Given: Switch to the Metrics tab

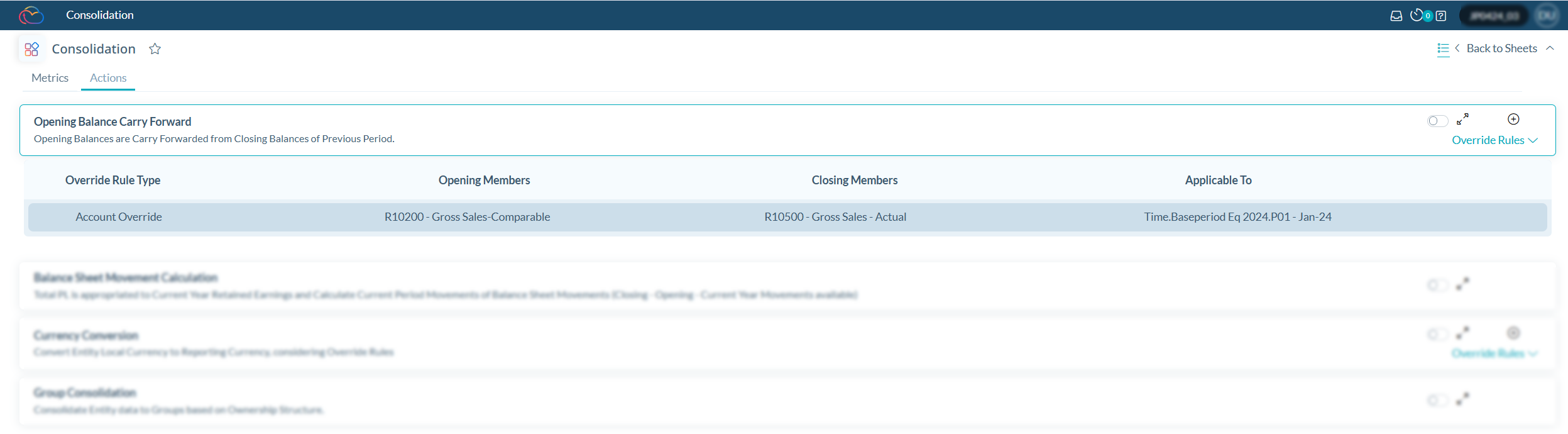Looking at the screenshot, I should pyautogui.click(x=50, y=78).
